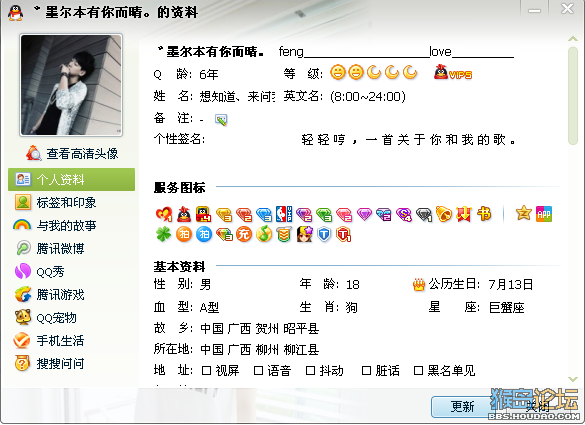Click the NBA service icon
Screen dimensions: 585x425
pyautogui.click(x=284, y=214)
